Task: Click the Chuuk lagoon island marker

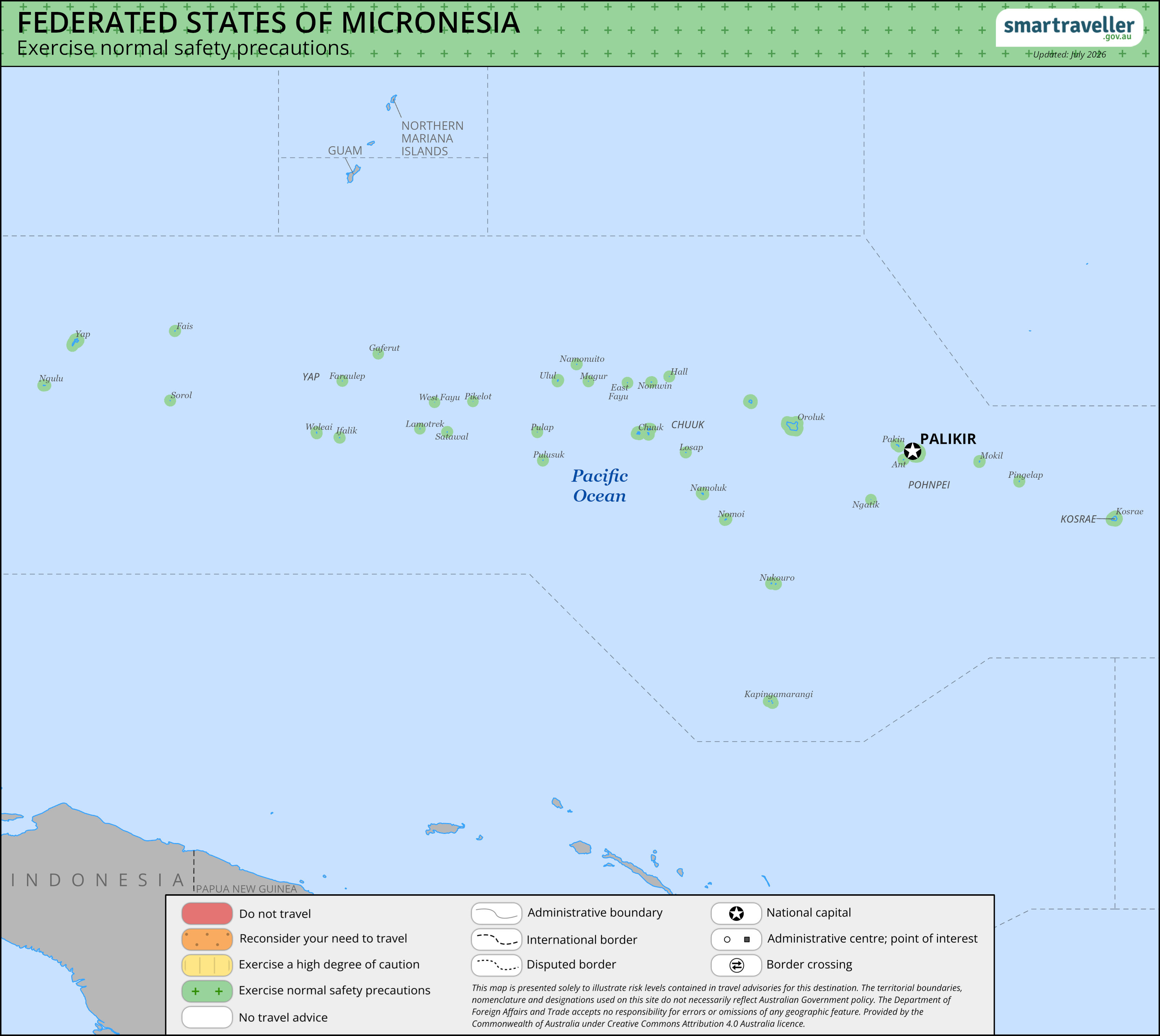Action: pos(643,433)
